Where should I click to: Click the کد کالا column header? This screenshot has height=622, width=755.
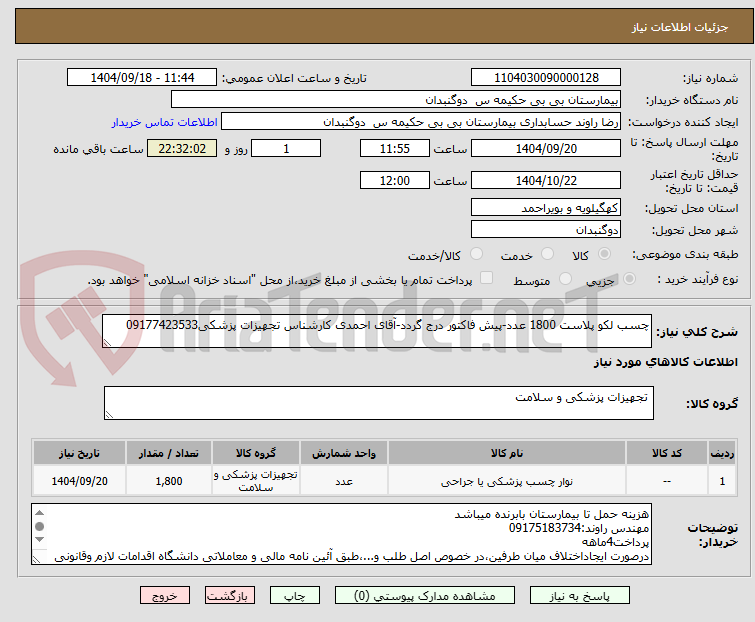pos(667,453)
